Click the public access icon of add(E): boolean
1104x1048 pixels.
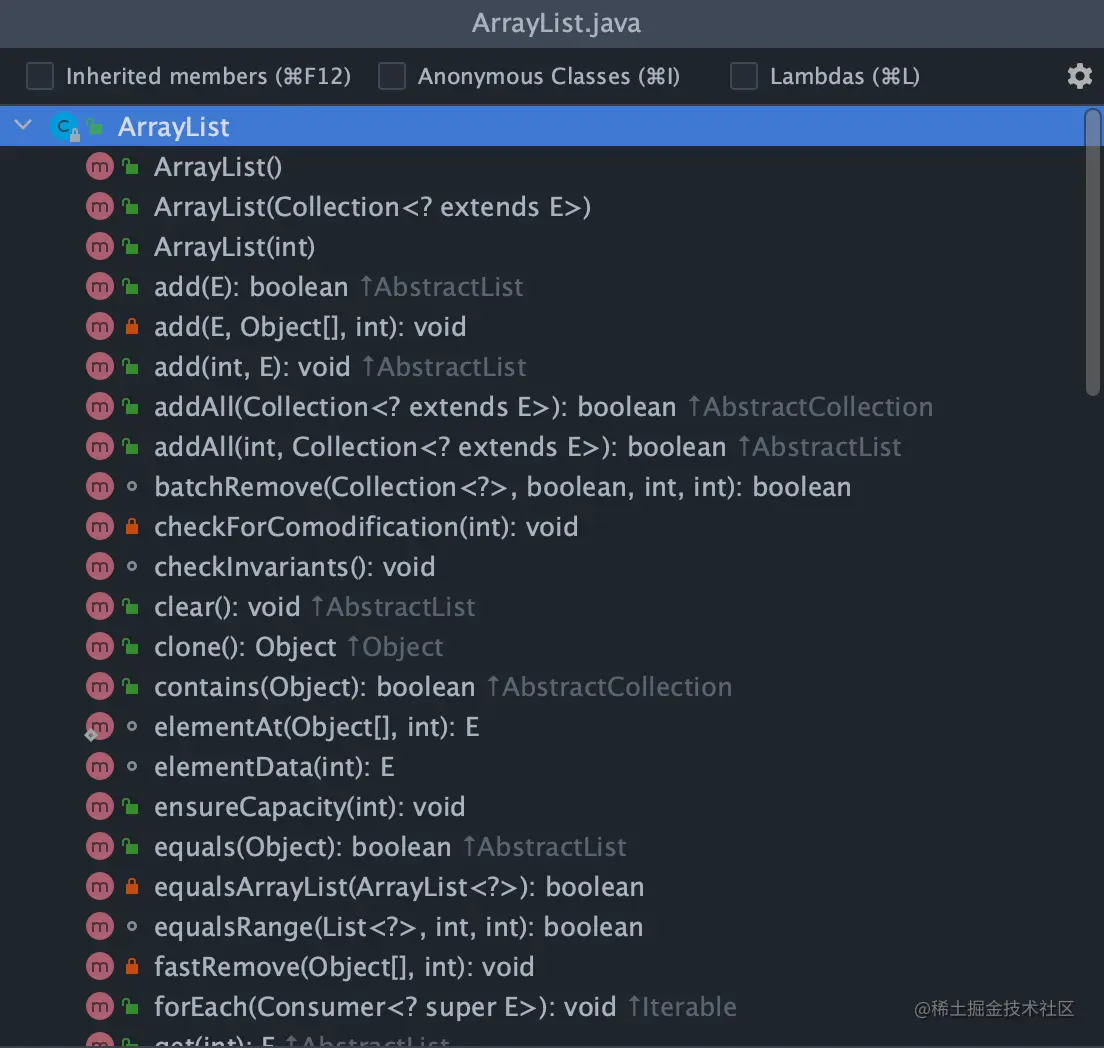coord(130,287)
